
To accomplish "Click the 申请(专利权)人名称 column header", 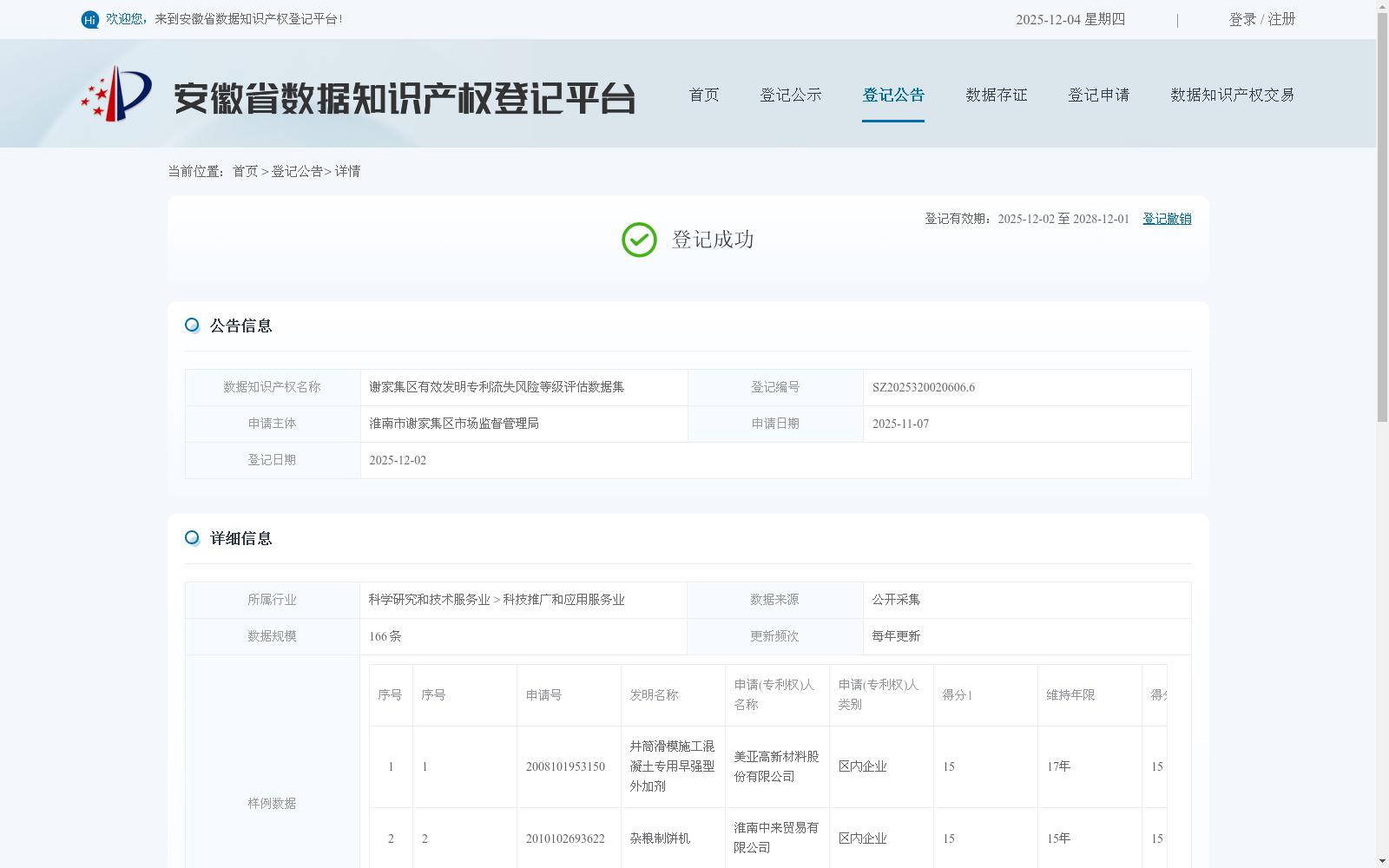I will (x=774, y=694).
